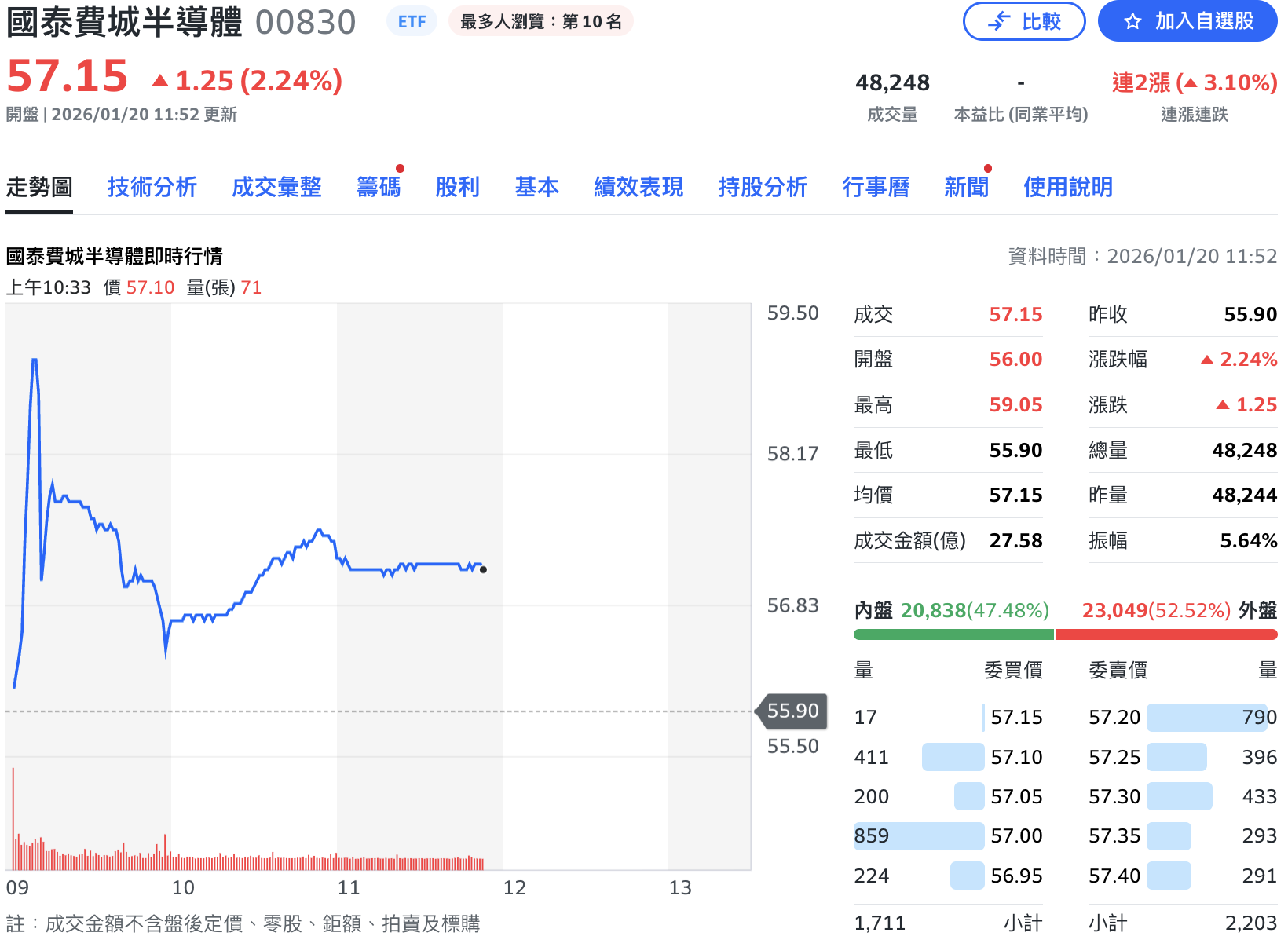
Task: Click the 55.90 previous close price tag
Action: point(789,711)
